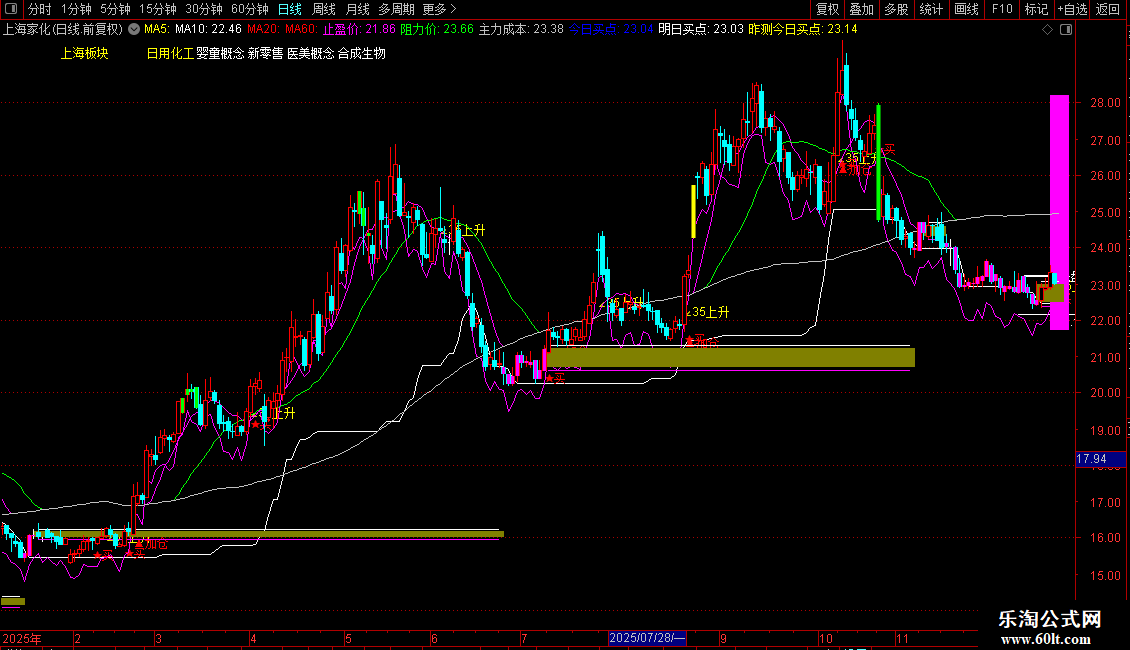
Task: Click the diamond marker icon near top right
Action: (x=1048, y=30)
